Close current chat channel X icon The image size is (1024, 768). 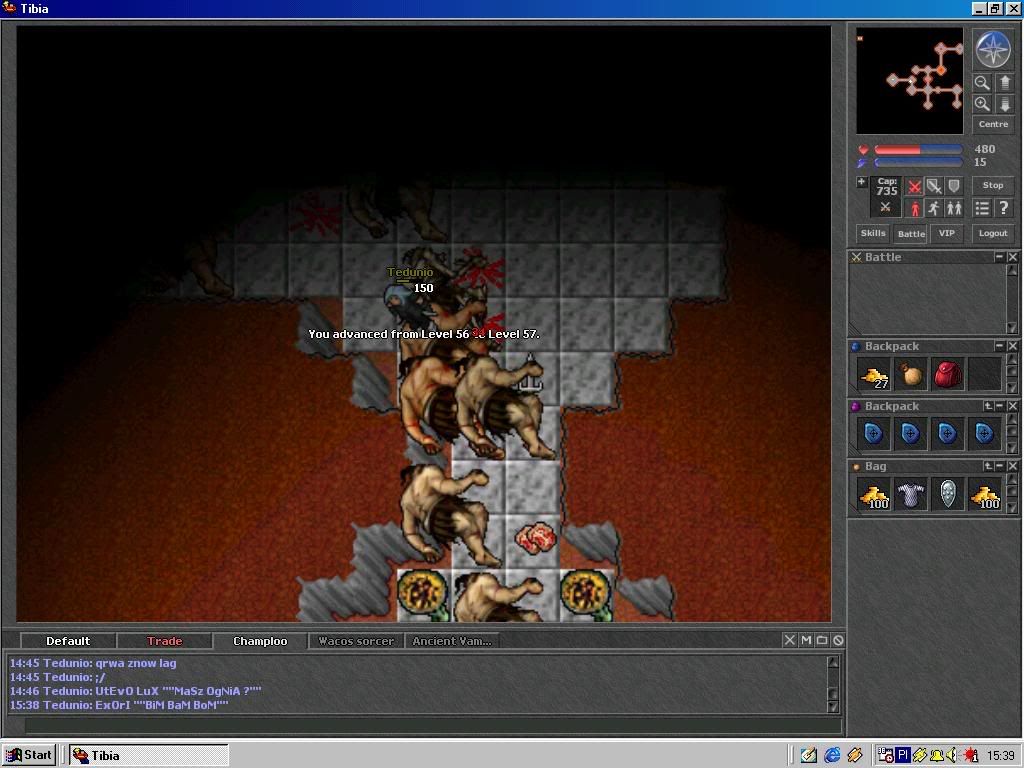790,641
